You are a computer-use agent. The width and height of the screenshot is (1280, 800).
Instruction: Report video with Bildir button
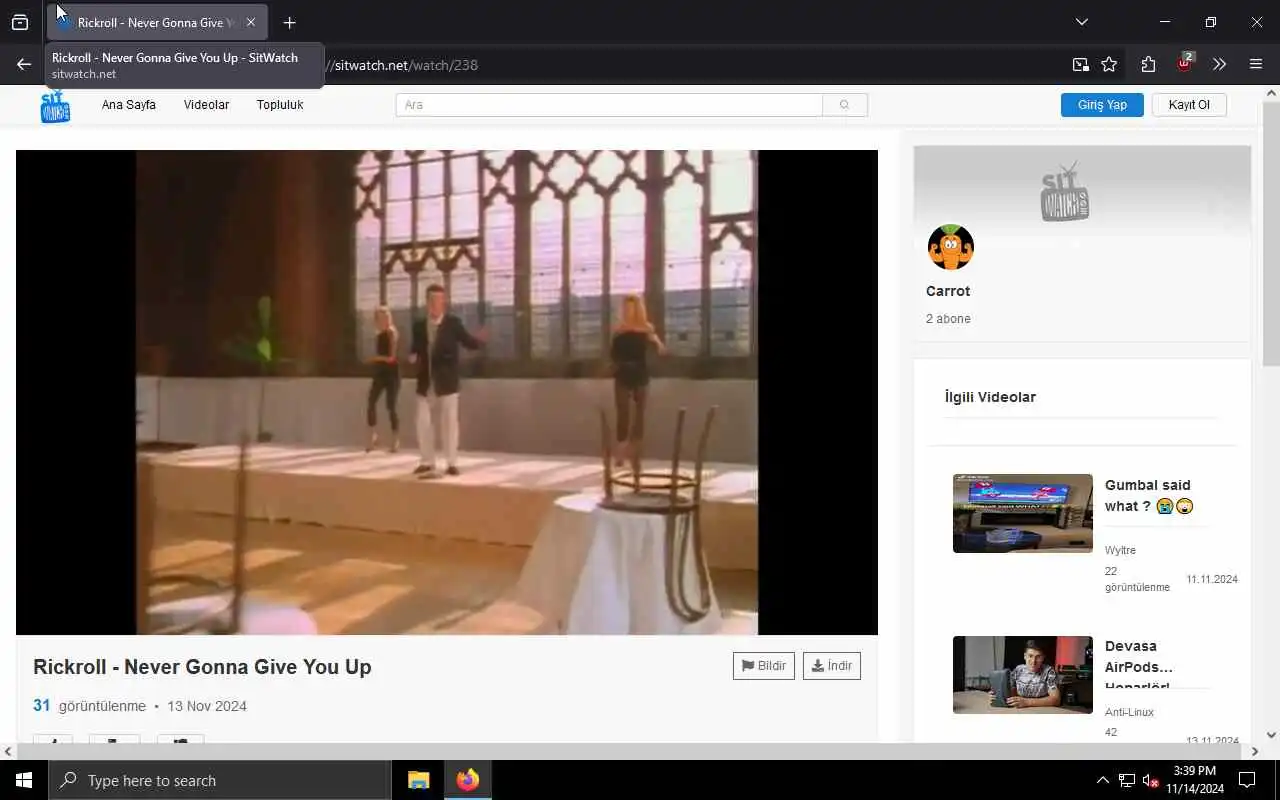[x=764, y=666]
